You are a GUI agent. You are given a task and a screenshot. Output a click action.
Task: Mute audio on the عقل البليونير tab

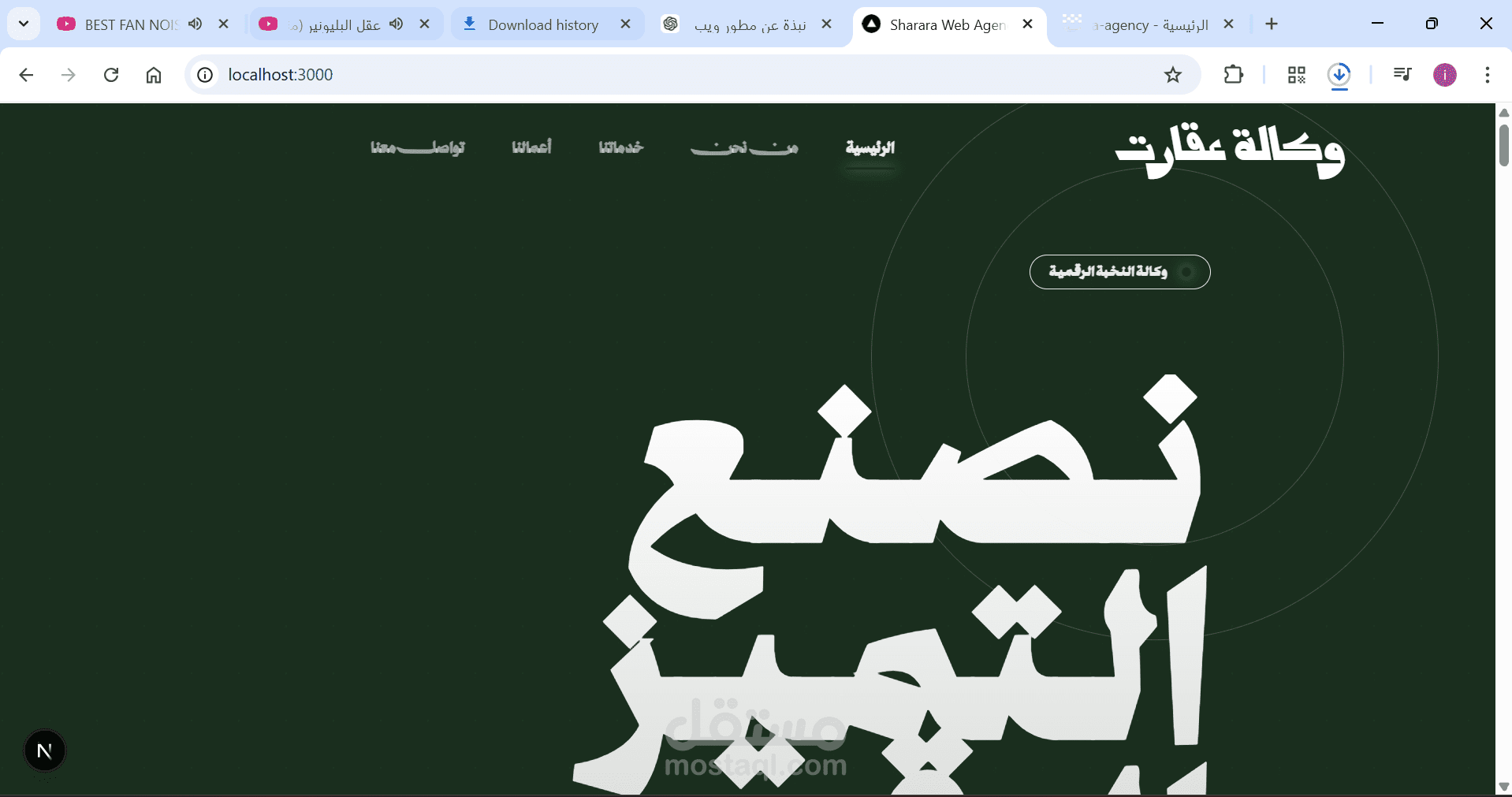point(397,24)
